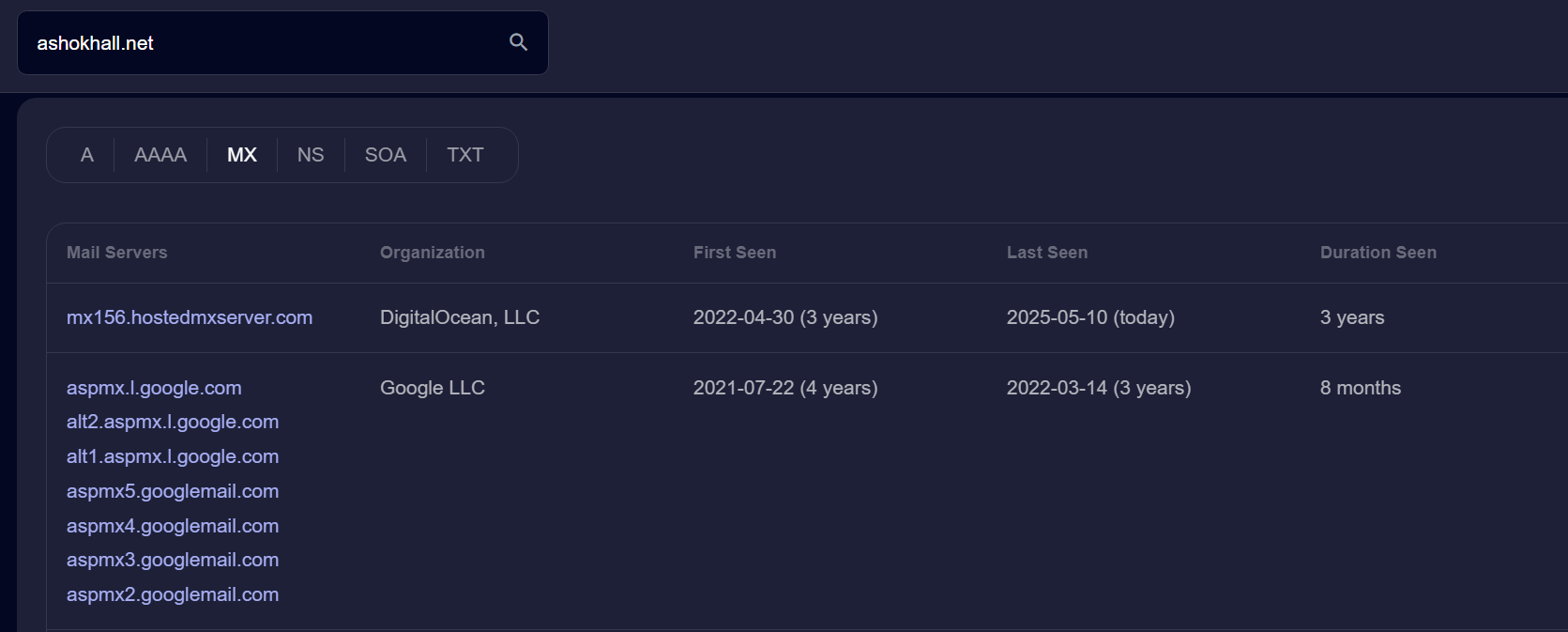Image resolution: width=1568 pixels, height=632 pixels.
Task: Select aspmx3.googlemail.com link
Action: coord(173,560)
